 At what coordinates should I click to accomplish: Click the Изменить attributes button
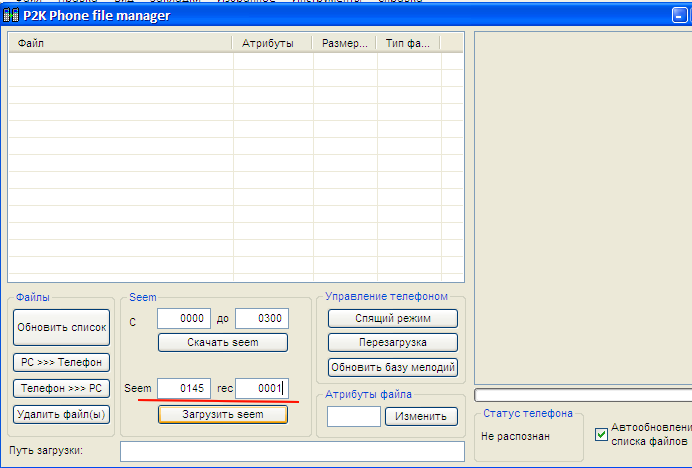[x=421, y=416]
